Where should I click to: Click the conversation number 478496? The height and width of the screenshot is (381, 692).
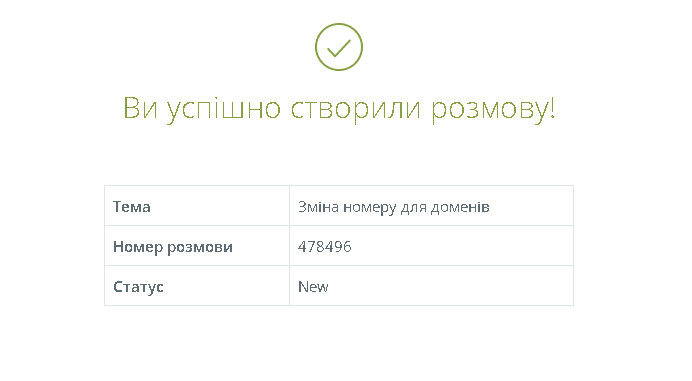click(x=324, y=246)
